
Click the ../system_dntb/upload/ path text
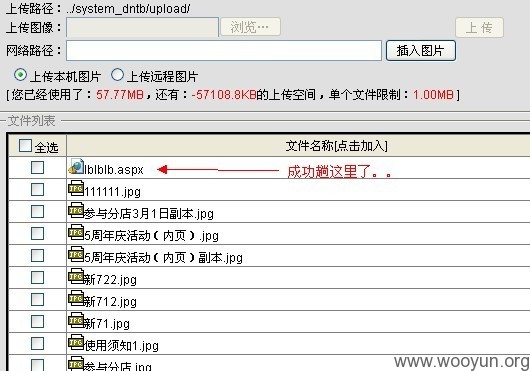pos(128,9)
